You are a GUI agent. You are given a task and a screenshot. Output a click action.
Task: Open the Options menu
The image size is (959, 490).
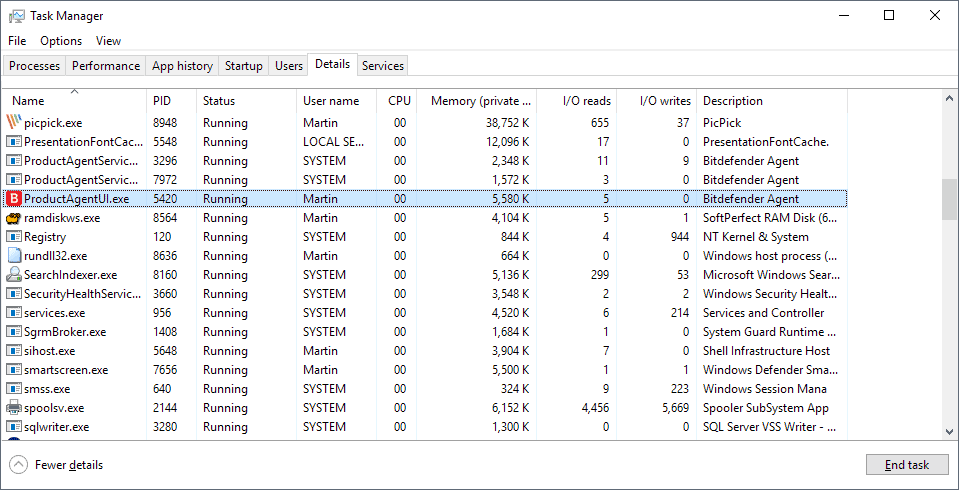tap(61, 41)
